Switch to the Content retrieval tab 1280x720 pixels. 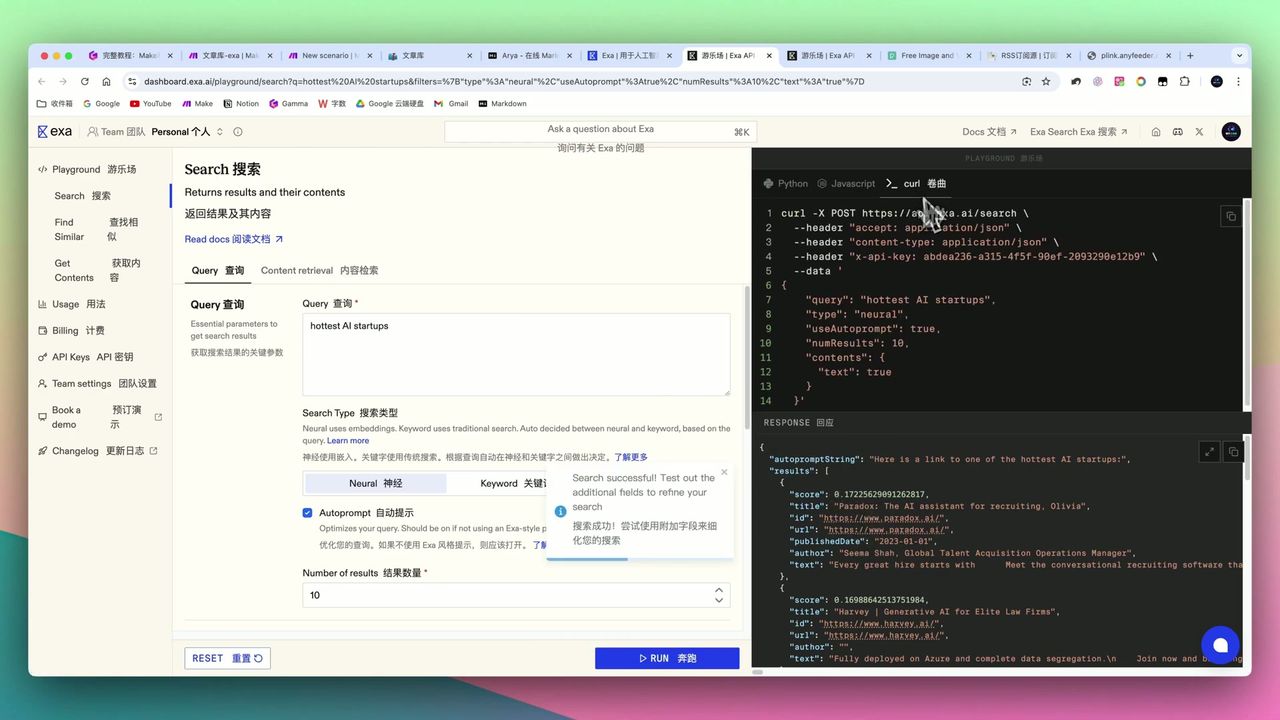[319, 271]
